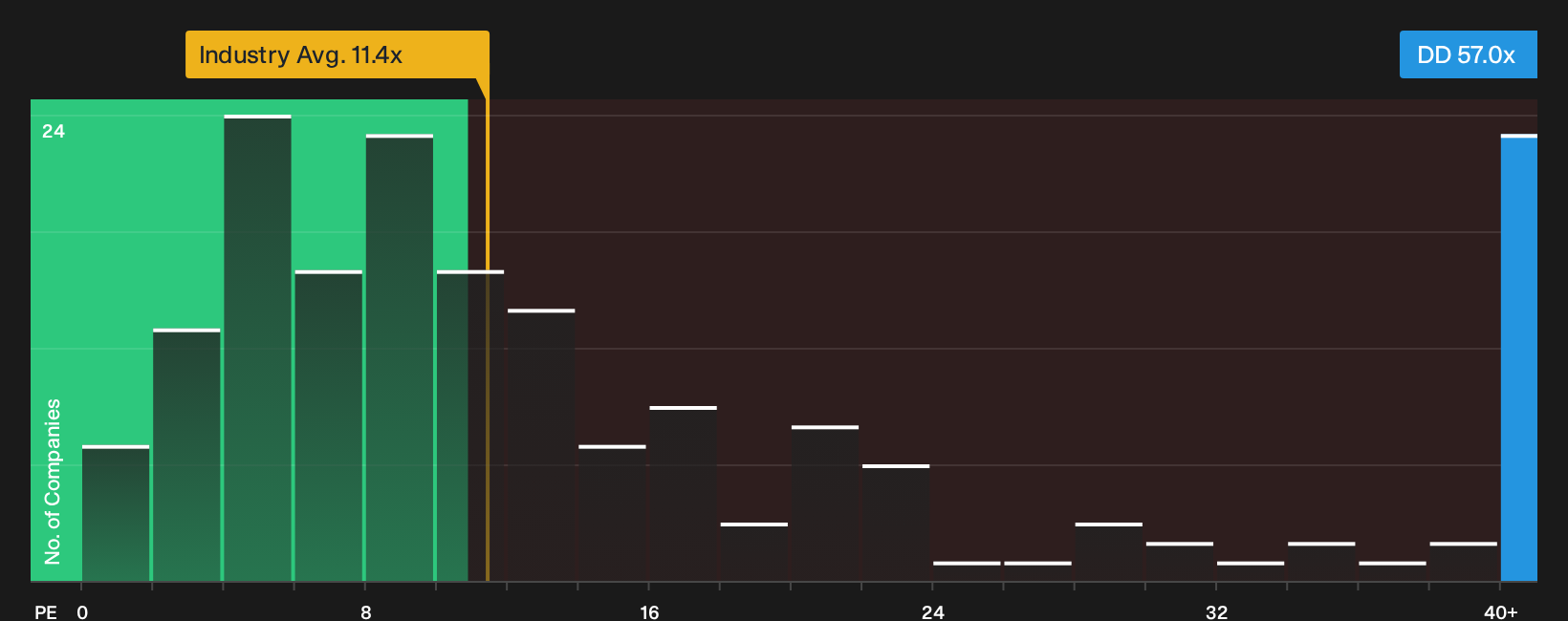Click the small bar at PE 34-36
This screenshot has width=1568, height=621.
1321,562
